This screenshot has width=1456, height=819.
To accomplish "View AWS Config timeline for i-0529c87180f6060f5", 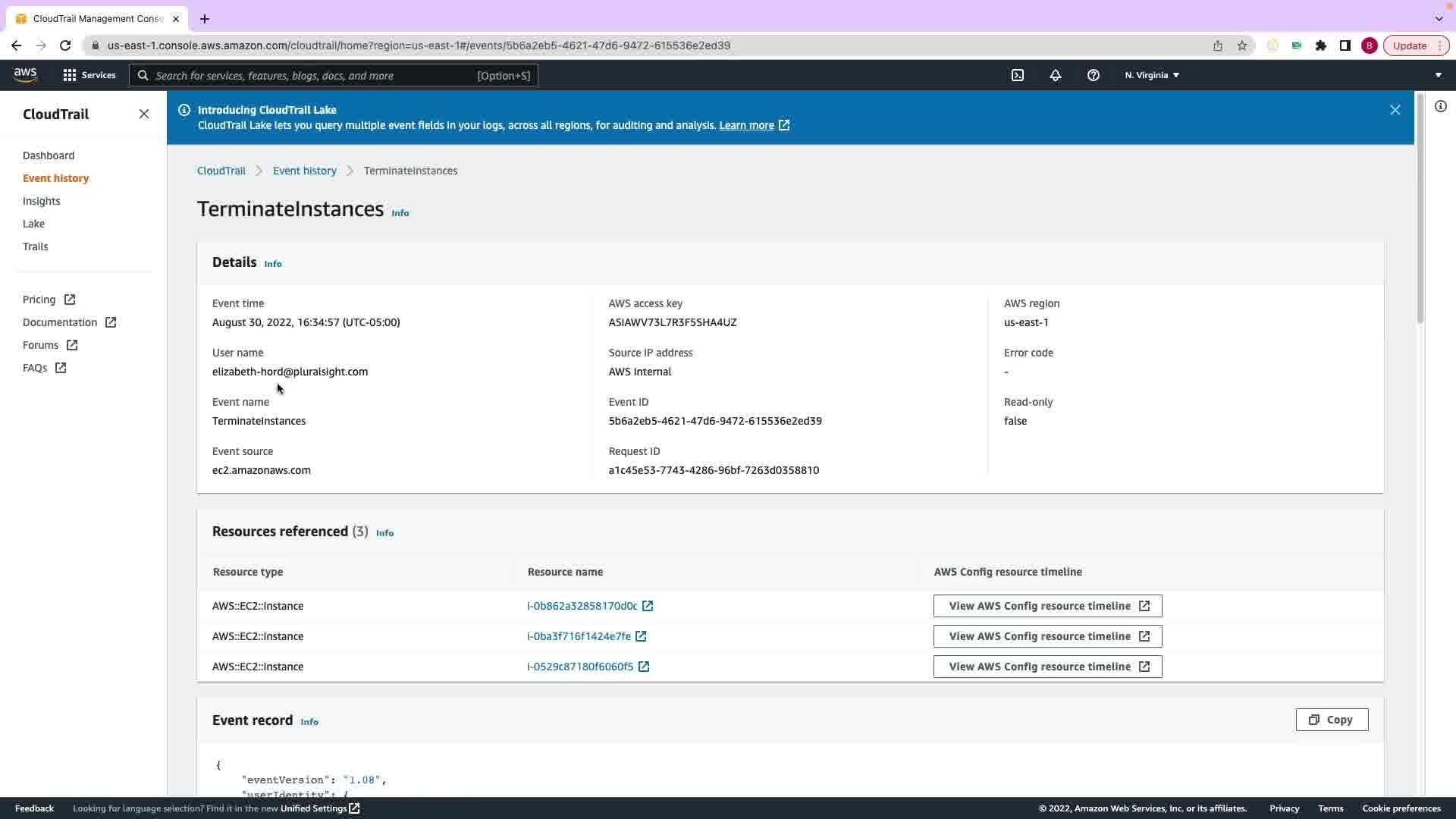I will pyautogui.click(x=1047, y=667).
